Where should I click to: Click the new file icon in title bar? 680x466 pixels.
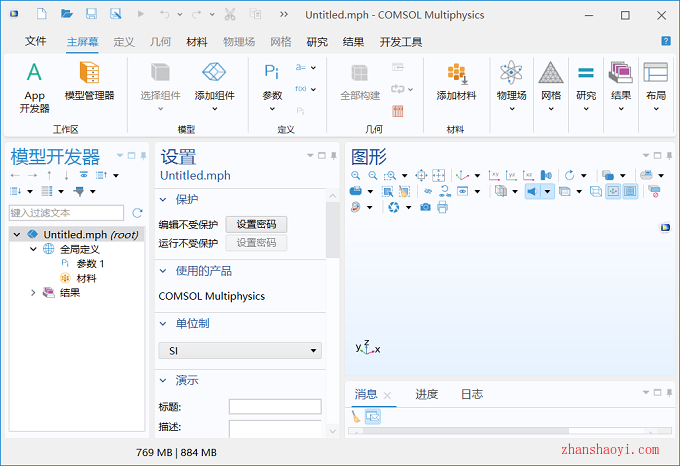[x=42, y=14]
